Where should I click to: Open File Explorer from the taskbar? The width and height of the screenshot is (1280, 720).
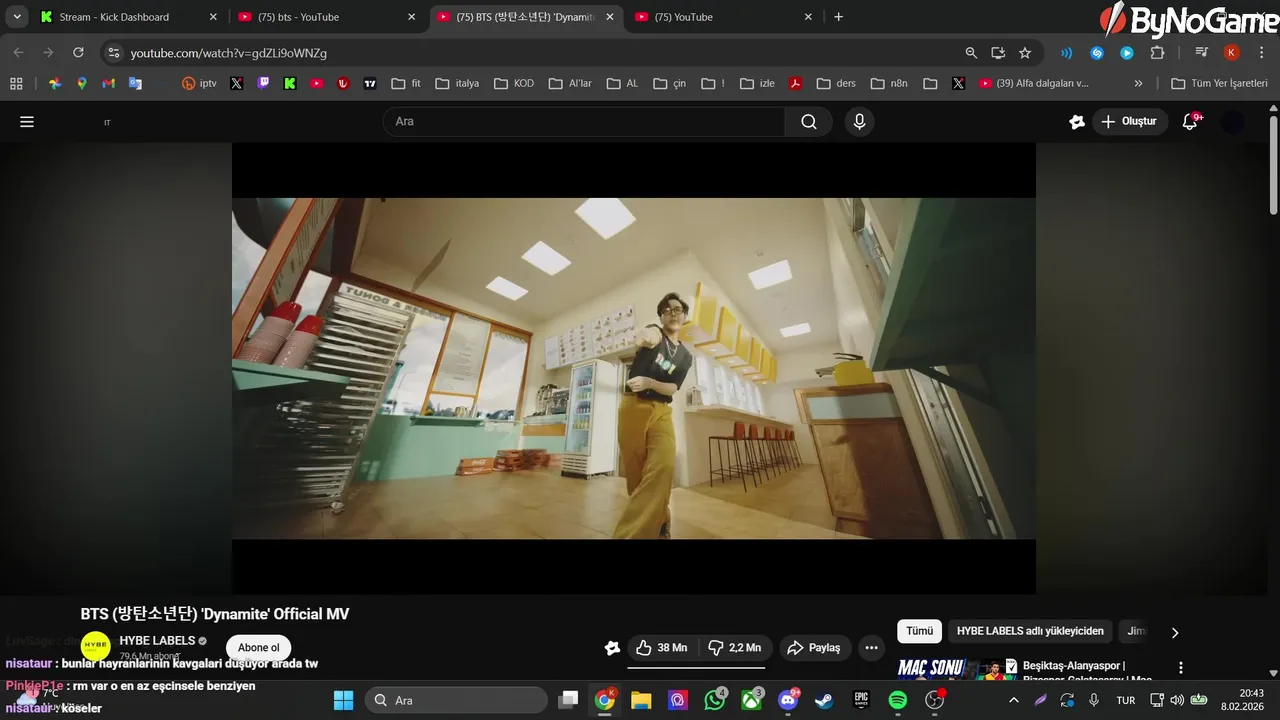pyautogui.click(x=641, y=700)
